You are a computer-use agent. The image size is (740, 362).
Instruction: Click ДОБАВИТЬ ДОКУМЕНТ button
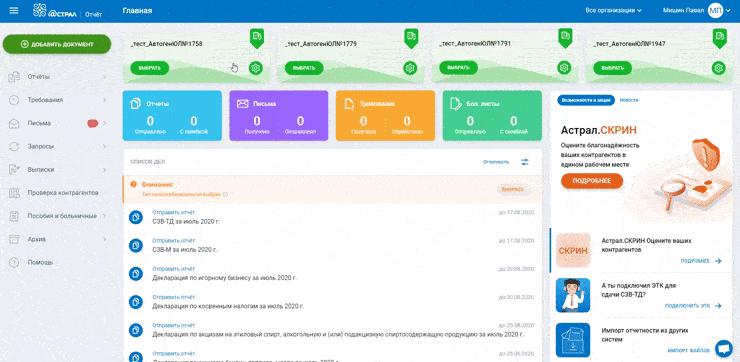(57, 44)
